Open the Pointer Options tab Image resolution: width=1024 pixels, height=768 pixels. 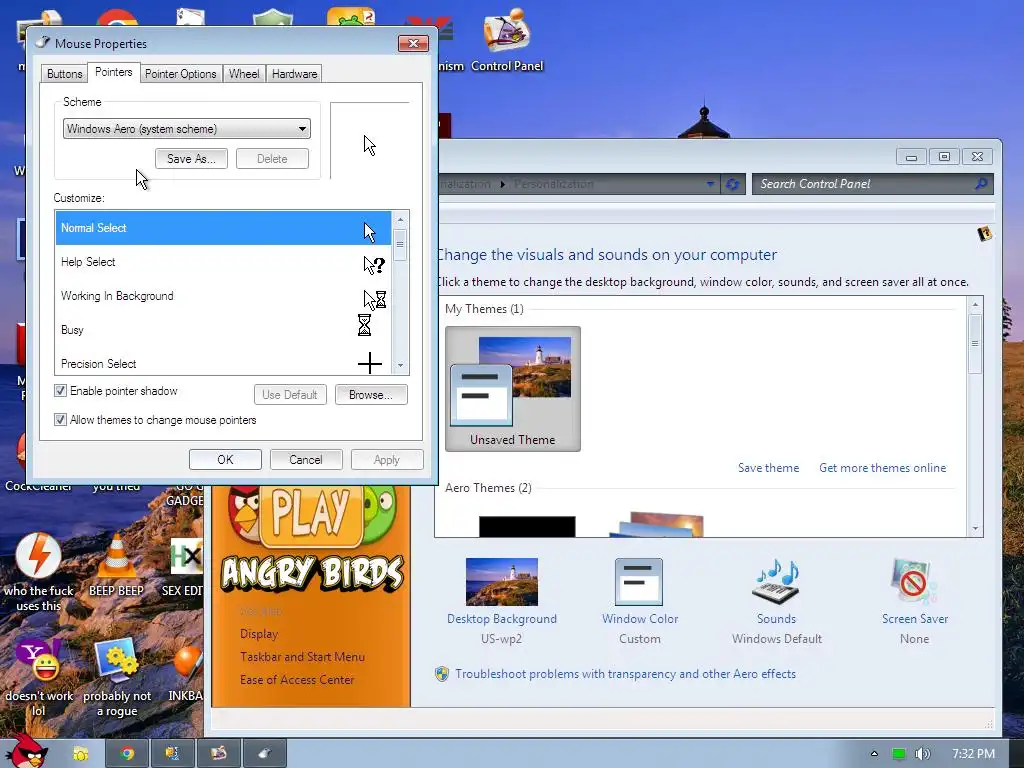coord(180,74)
